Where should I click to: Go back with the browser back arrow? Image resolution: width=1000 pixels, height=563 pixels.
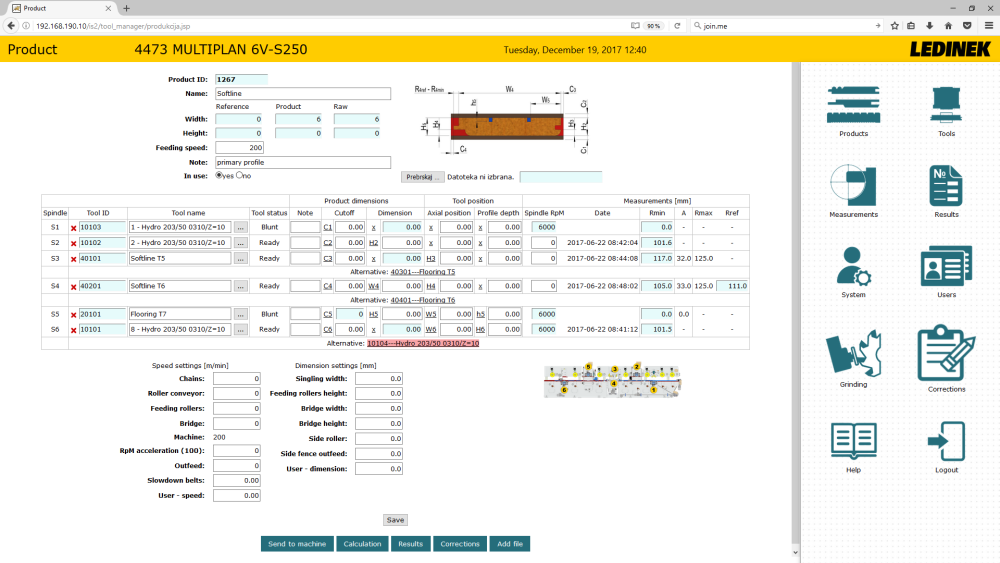coord(11,26)
